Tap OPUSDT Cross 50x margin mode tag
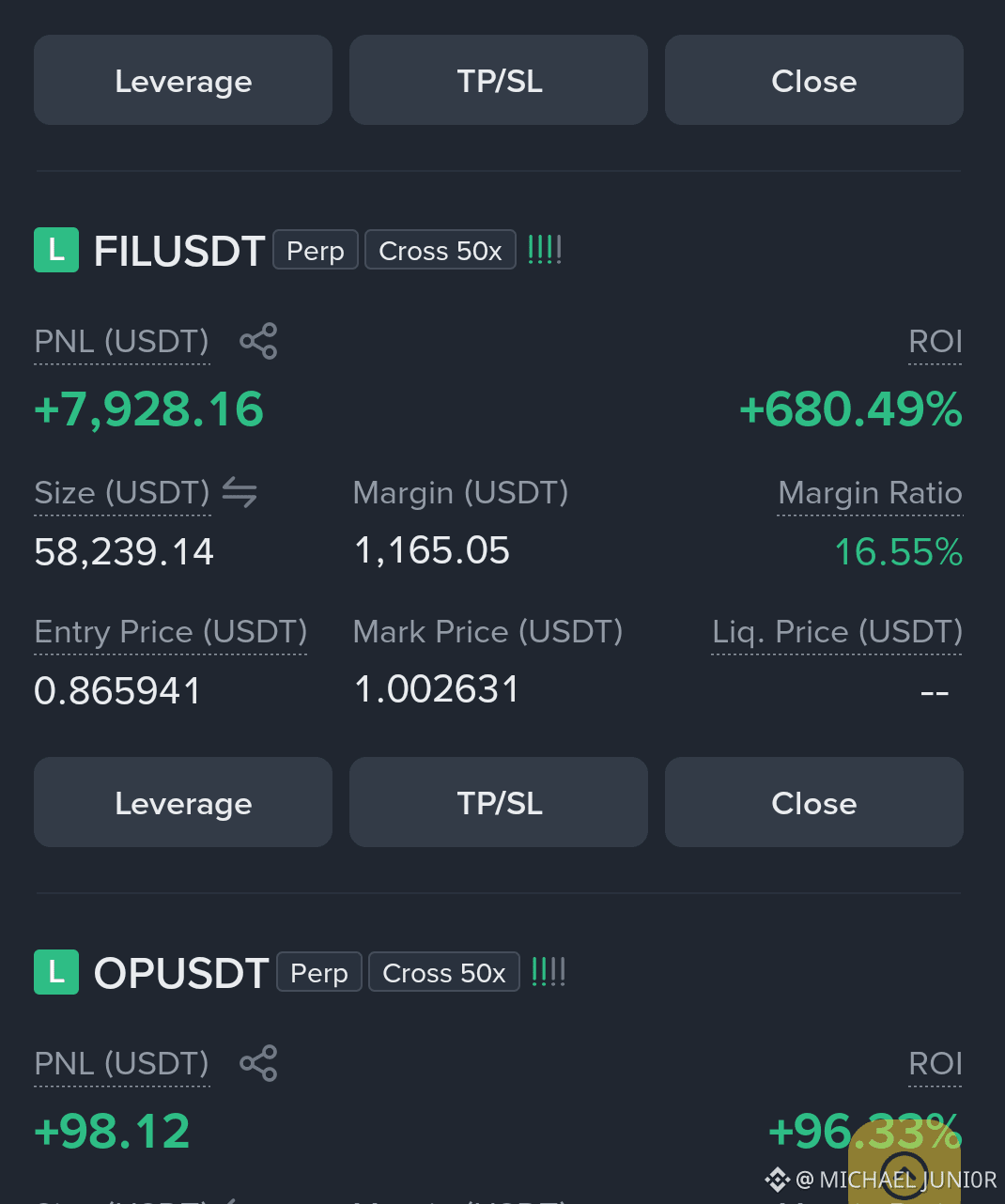The height and width of the screenshot is (1204, 1005). (x=444, y=972)
